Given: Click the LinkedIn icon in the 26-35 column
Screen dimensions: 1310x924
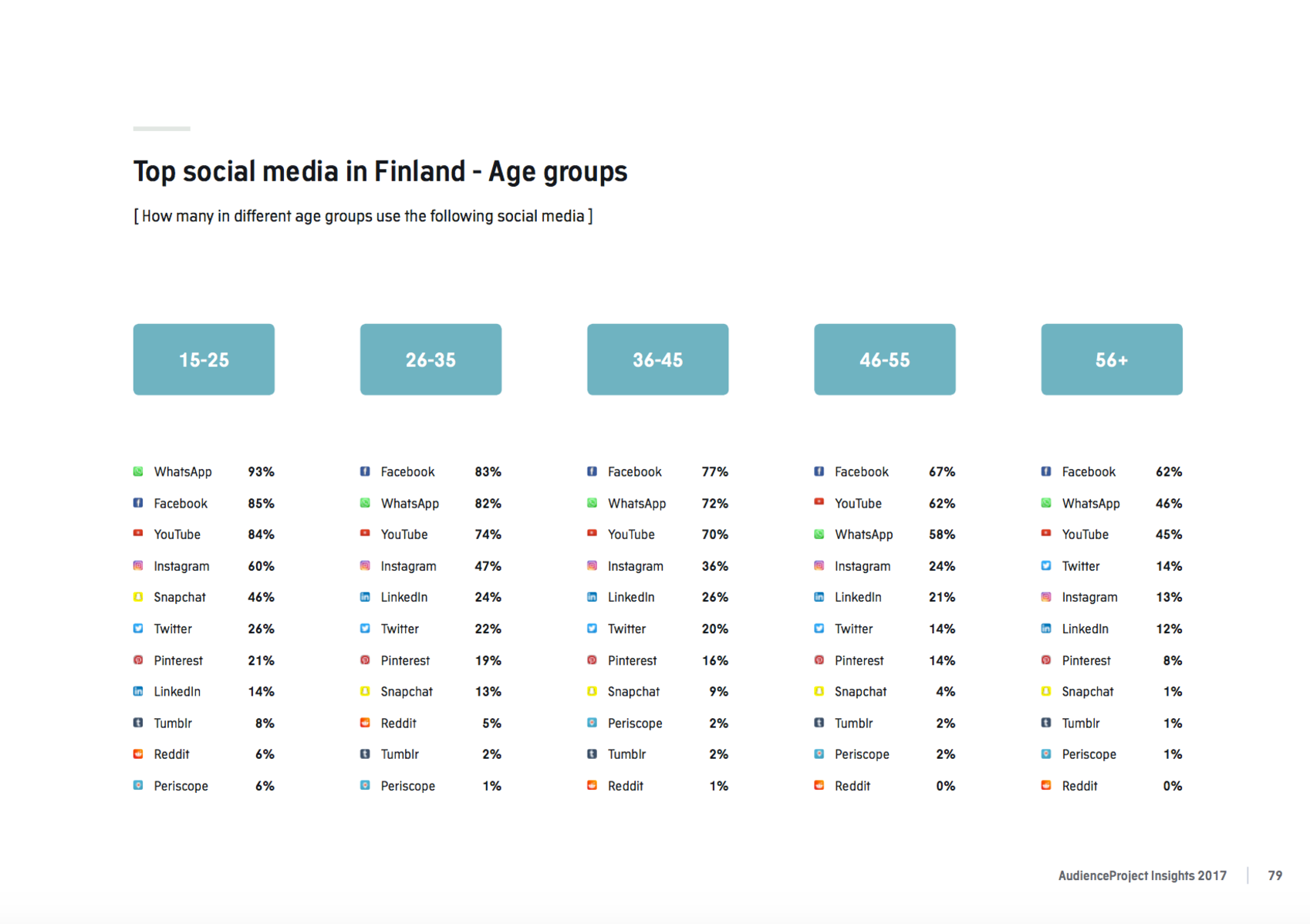Looking at the screenshot, I should (x=365, y=597).
